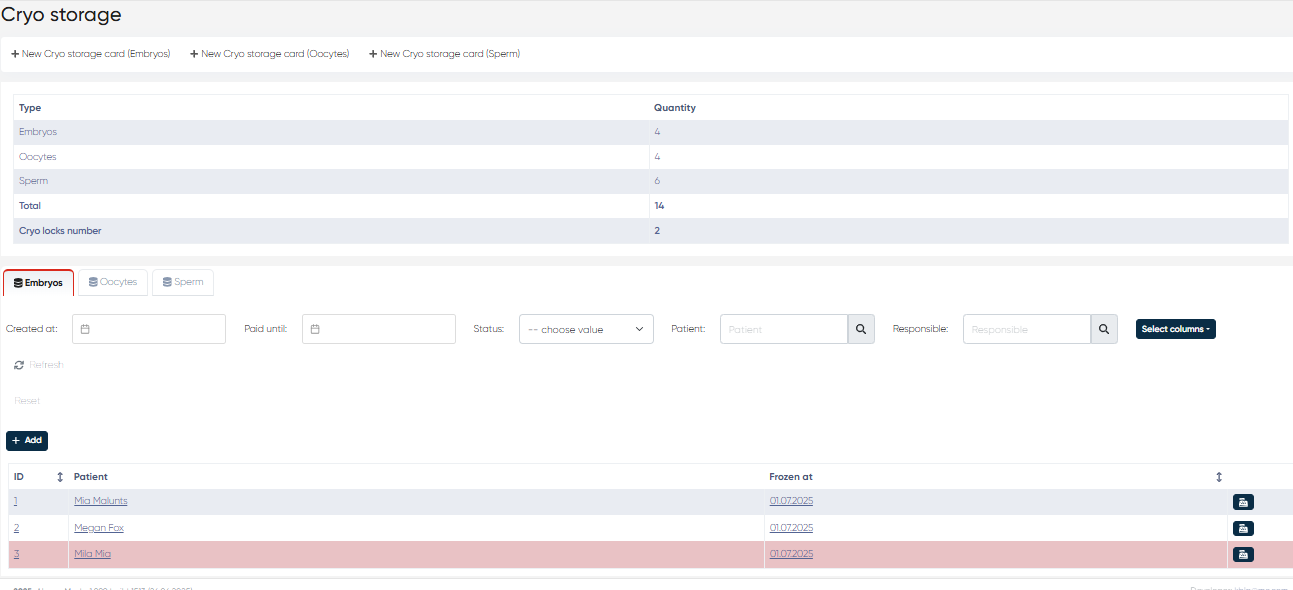The height and width of the screenshot is (590, 1293).
Task: Switch to the Sperm tab
Action: coord(182,282)
